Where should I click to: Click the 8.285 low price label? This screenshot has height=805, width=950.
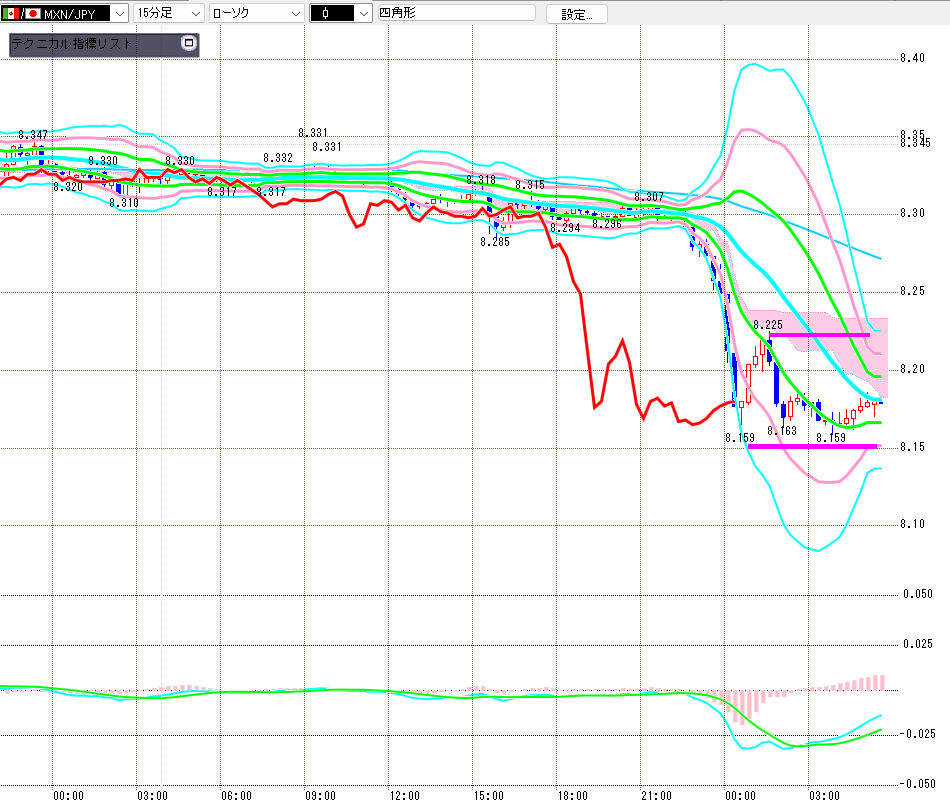494,241
